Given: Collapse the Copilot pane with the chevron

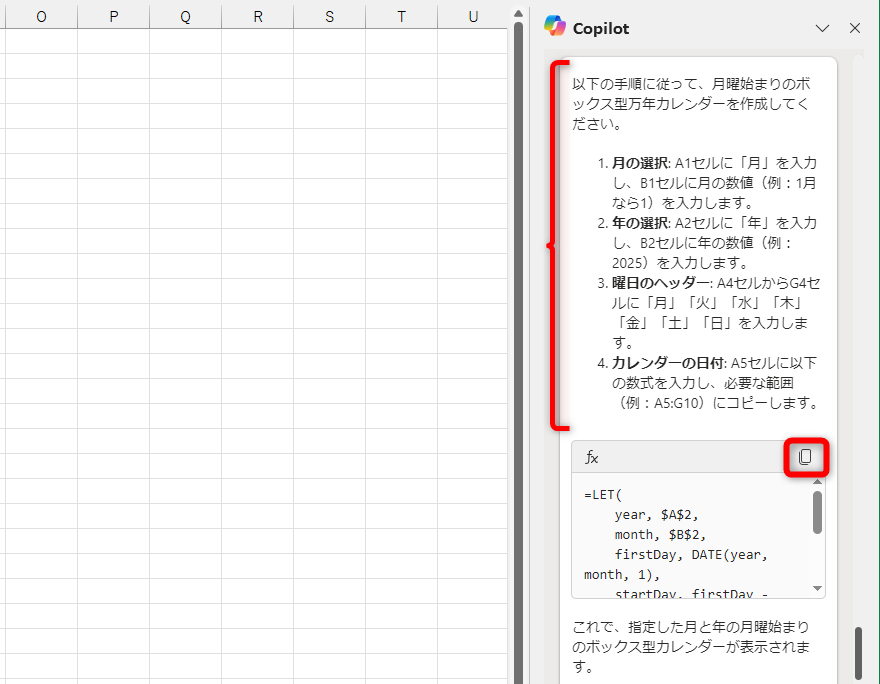Looking at the screenshot, I should tap(824, 28).
